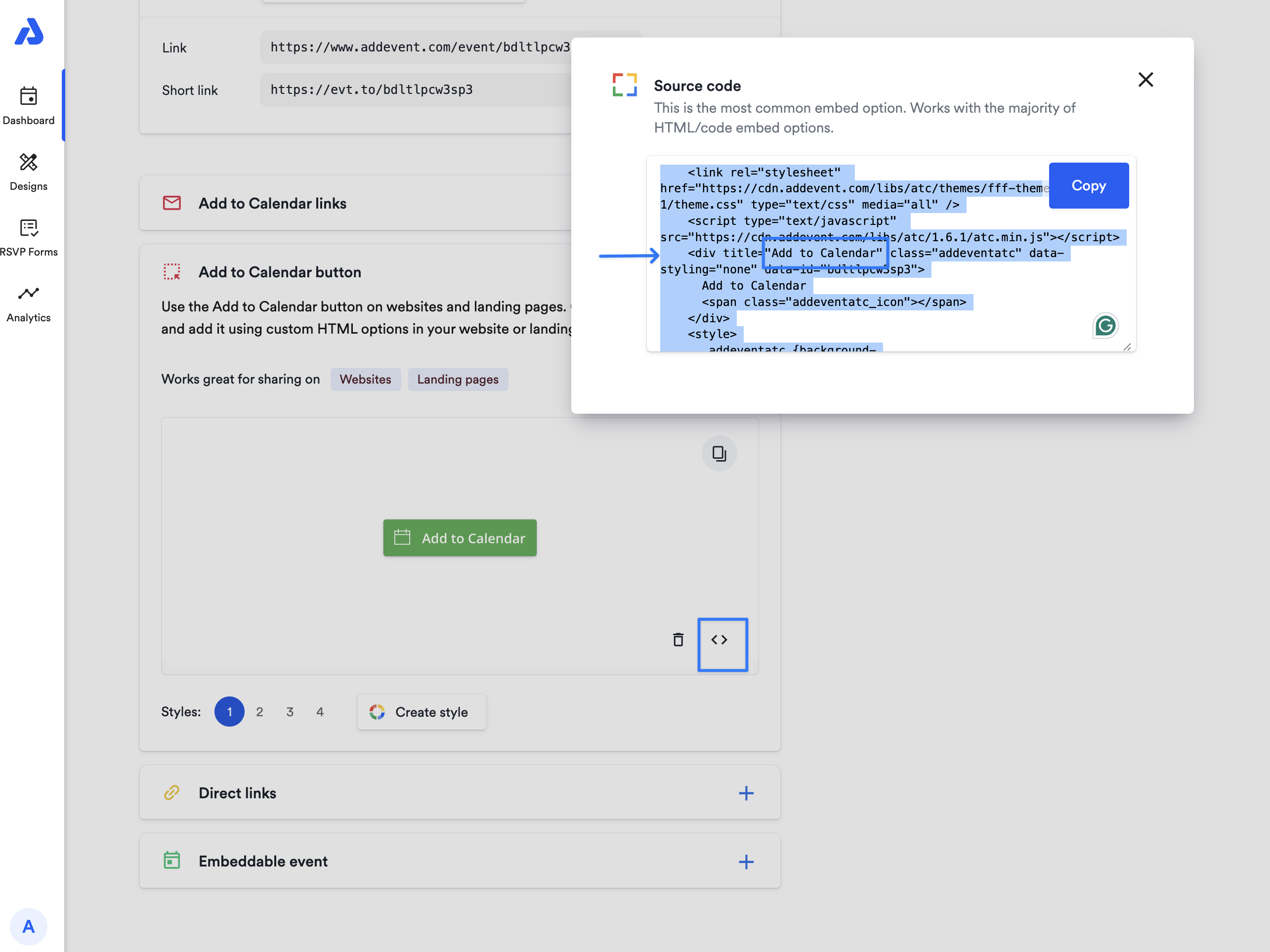Viewport: 1270px width, 952px height.
Task: Click the Create style button
Action: (x=422, y=712)
